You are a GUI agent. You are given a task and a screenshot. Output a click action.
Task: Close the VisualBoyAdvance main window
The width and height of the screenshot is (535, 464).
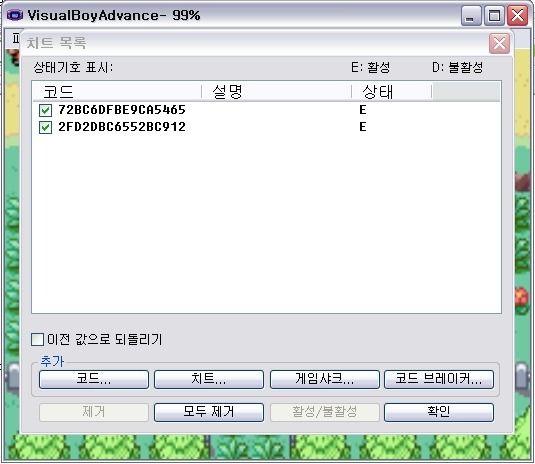click(518, 16)
